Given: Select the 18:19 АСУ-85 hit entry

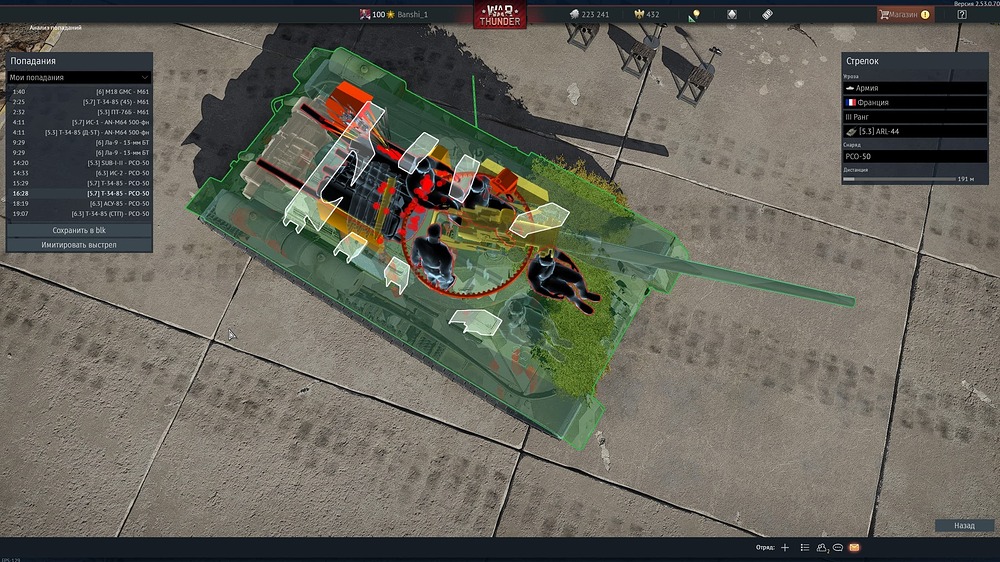Looking at the screenshot, I should pos(79,203).
